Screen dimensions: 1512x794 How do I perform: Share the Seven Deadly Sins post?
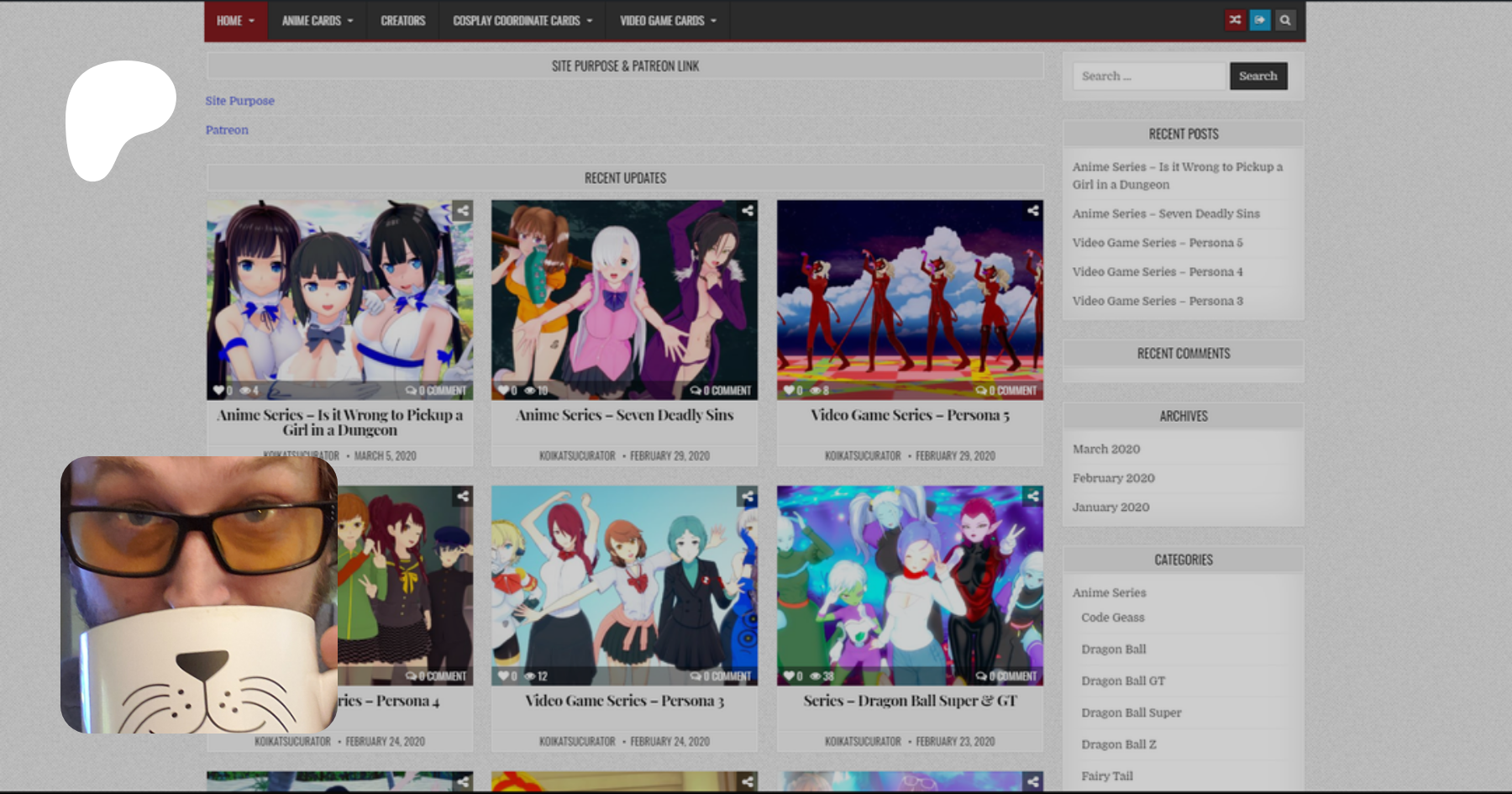[x=747, y=211]
